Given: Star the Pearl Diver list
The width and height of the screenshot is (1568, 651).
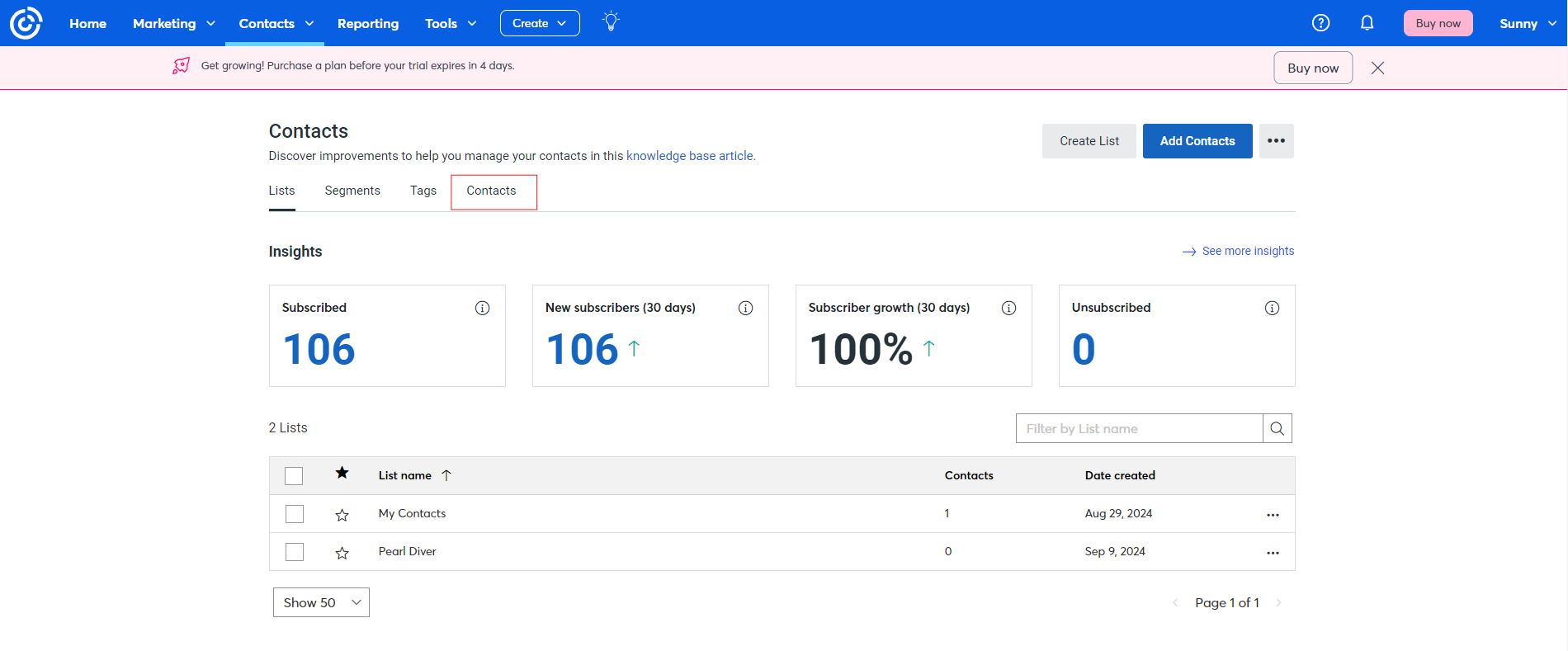Looking at the screenshot, I should [x=342, y=553].
